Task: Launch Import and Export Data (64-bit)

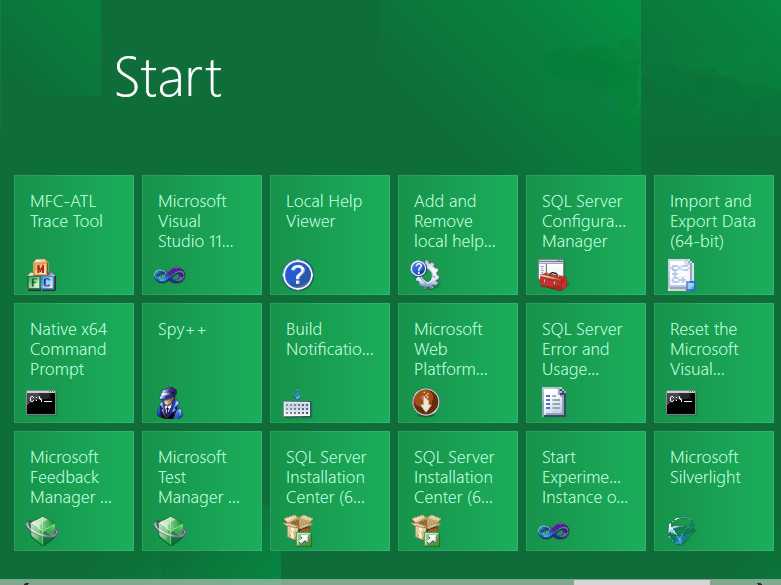Action: pos(713,235)
